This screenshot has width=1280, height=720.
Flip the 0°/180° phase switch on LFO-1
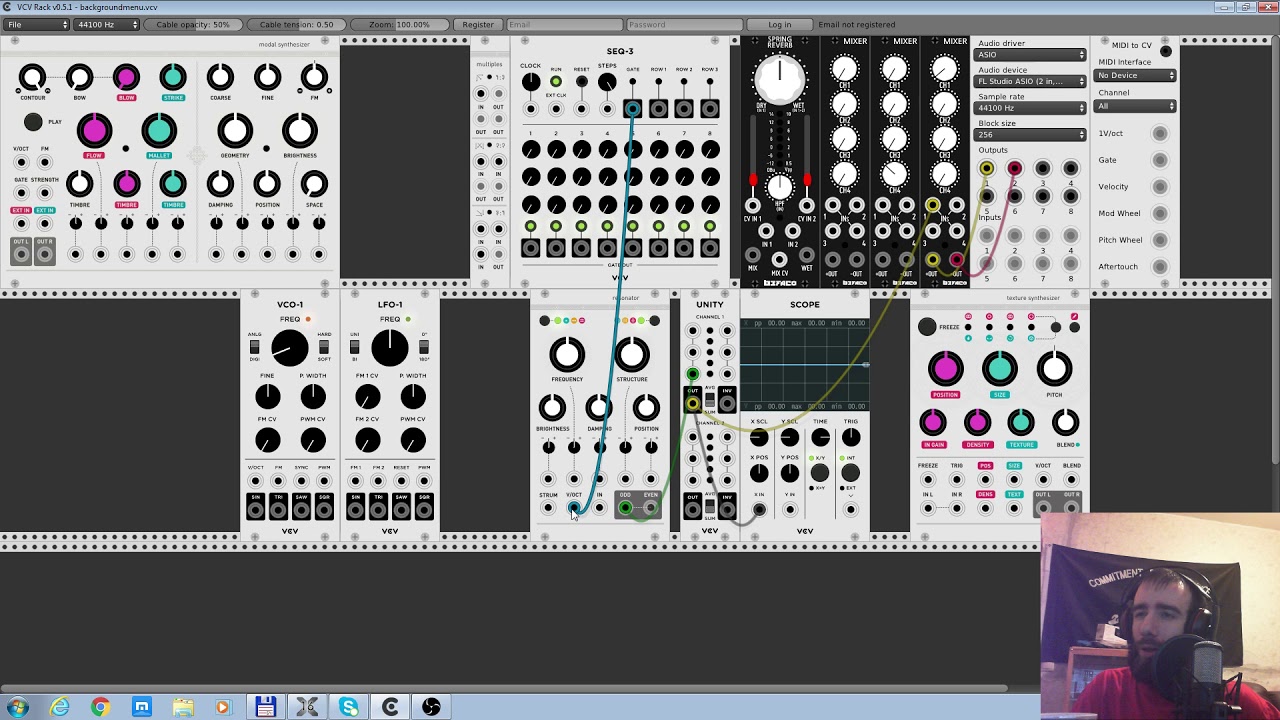(424, 347)
